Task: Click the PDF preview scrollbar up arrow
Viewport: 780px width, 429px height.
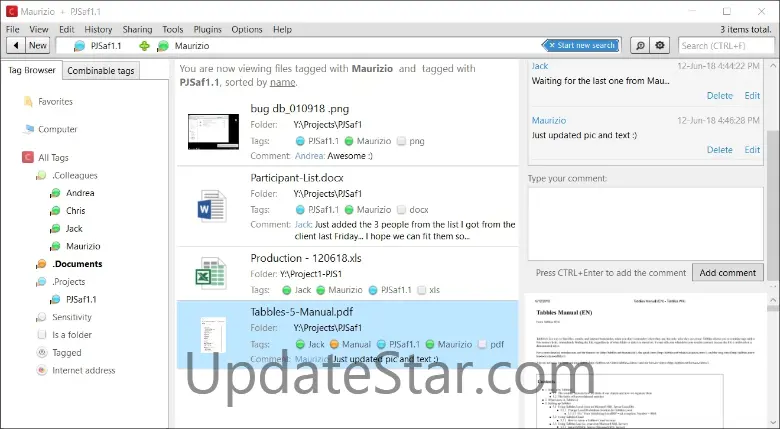Action: pyautogui.click(x=773, y=300)
